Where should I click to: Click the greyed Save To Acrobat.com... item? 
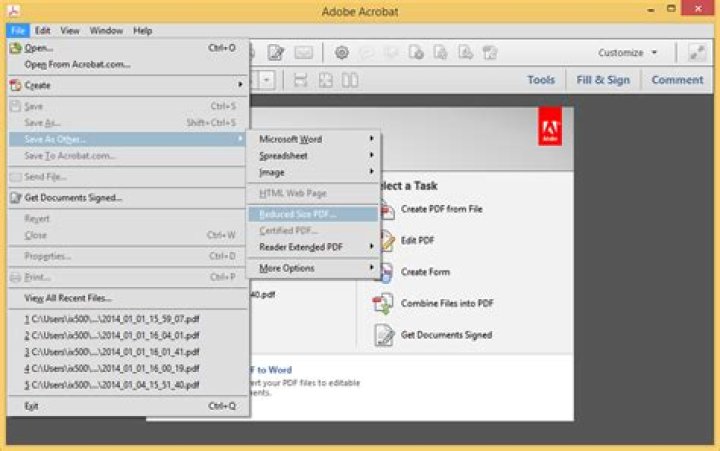click(128, 156)
